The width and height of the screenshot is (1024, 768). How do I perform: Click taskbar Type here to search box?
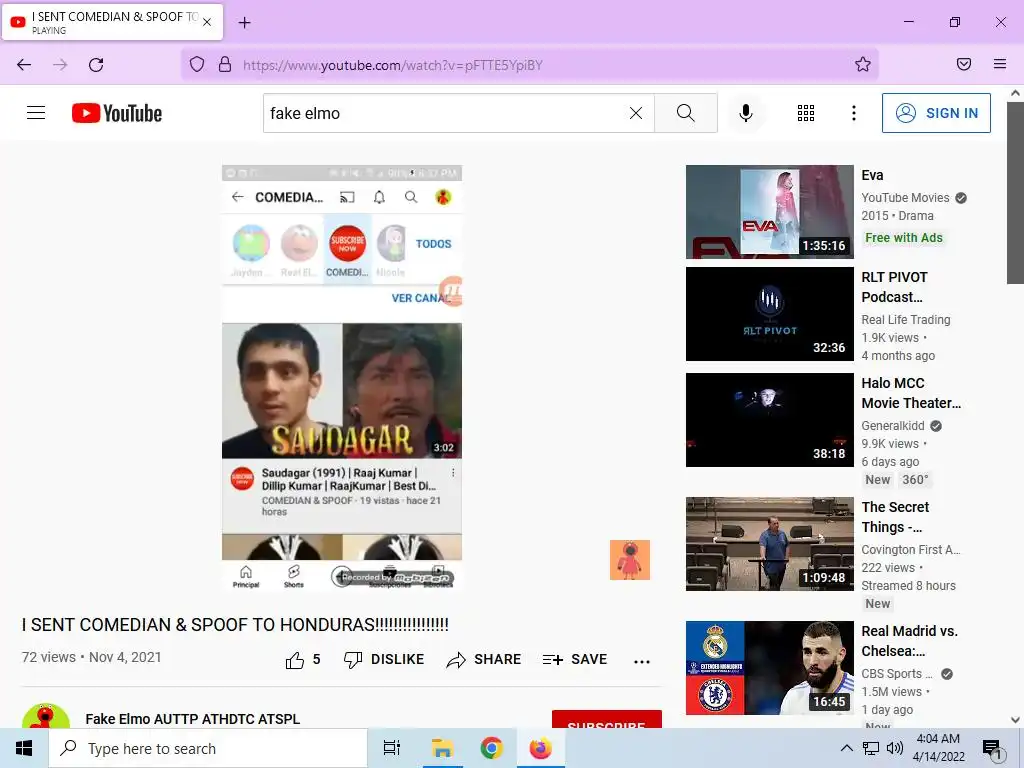click(x=208, y=748)
